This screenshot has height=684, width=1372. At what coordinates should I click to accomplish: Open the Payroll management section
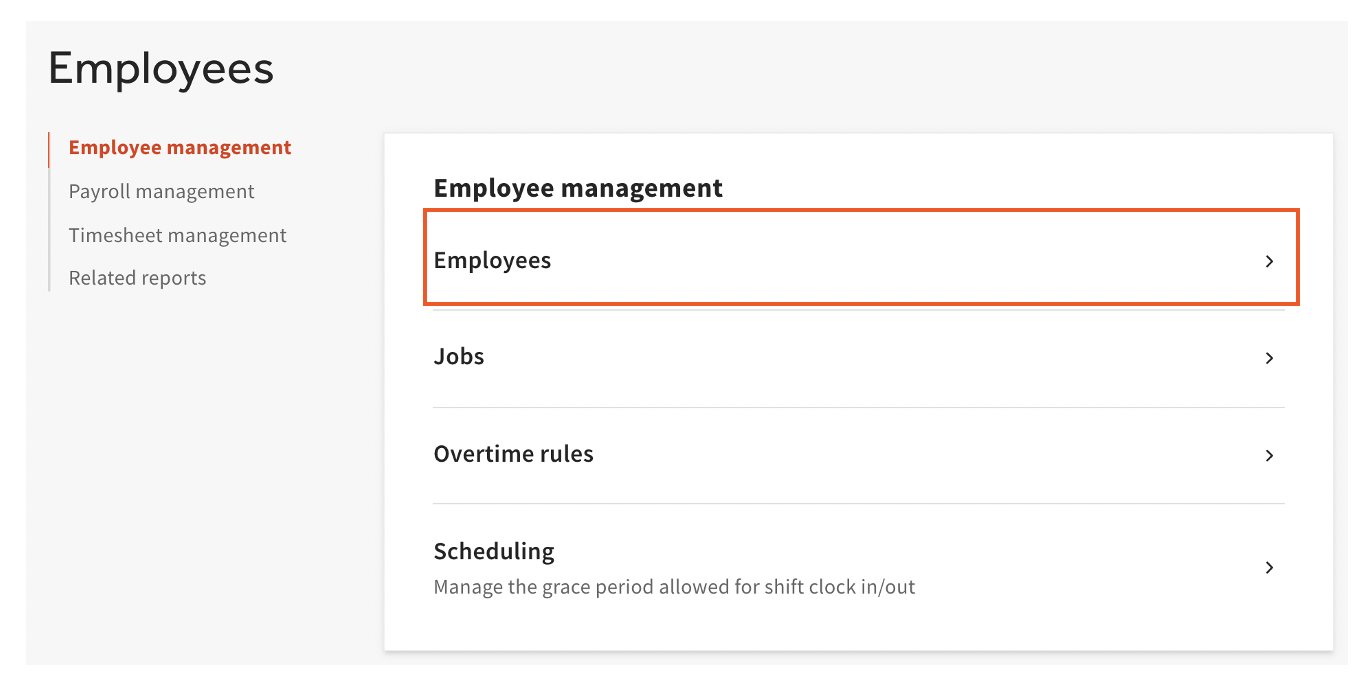click(x=161, y=191)
